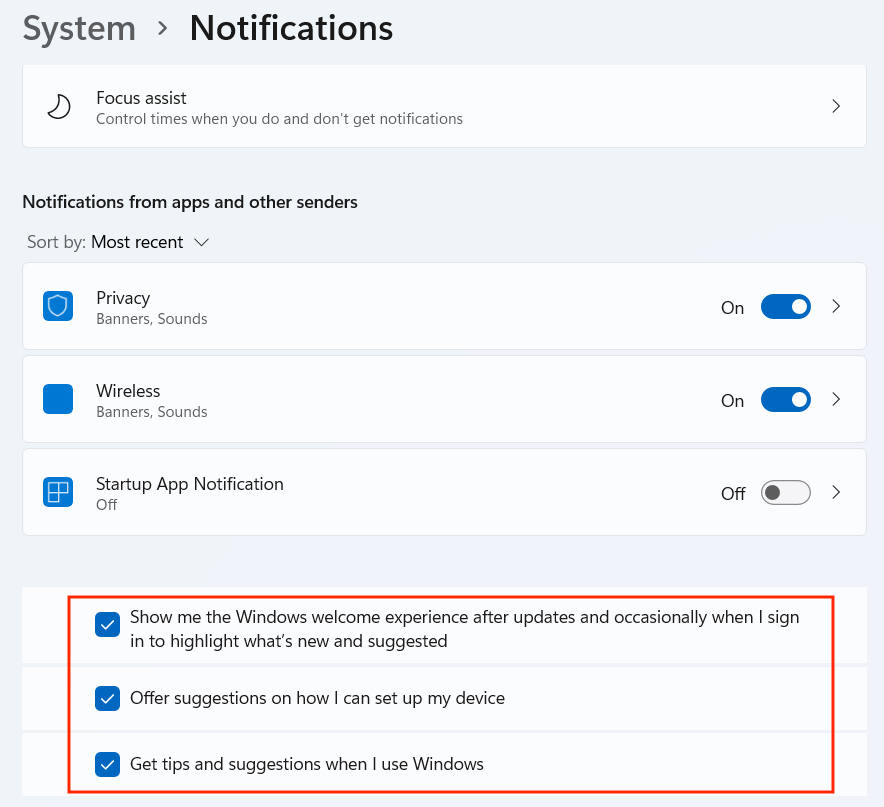
Task: Uncheck the Windows welcome experience checkbox
Action: pos(107,625)
